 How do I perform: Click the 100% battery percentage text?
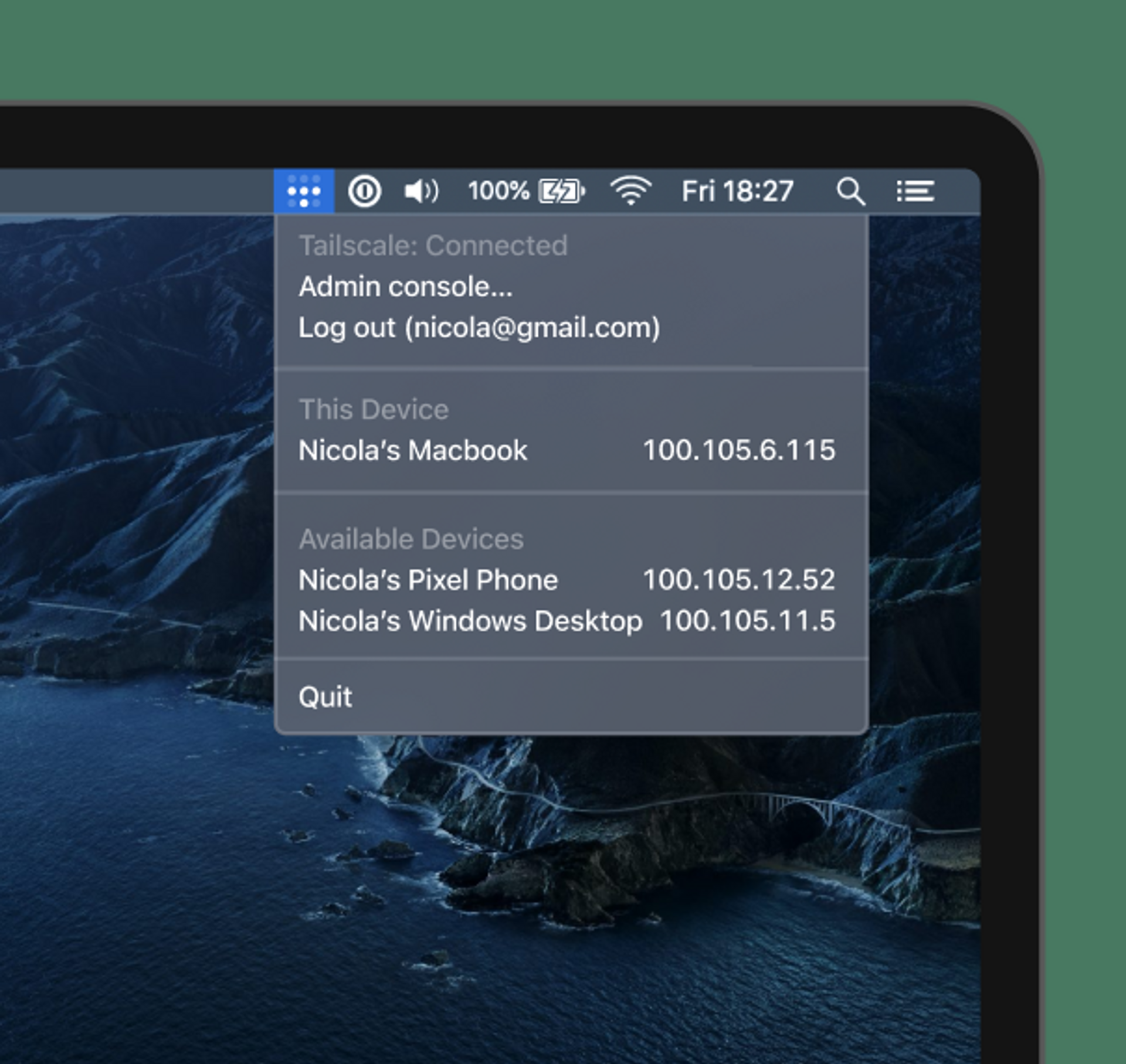[498, 191]
